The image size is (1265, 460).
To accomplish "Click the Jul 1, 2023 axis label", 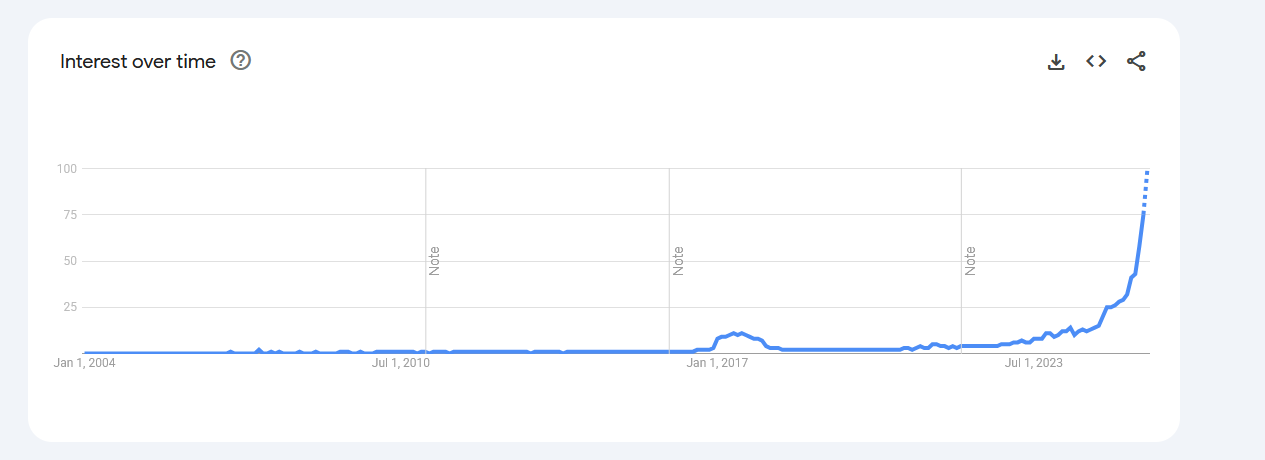I will [x=1034, y=363].
